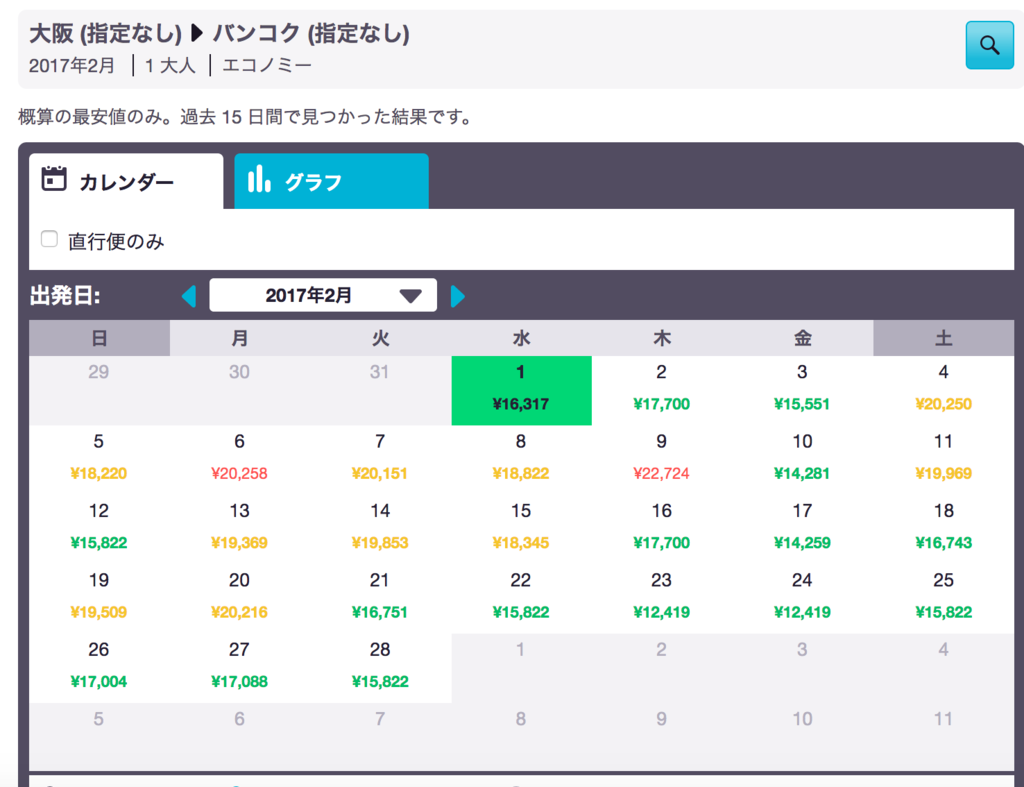This screenshot has width=1024, height=787.
Task: Click February 23 at ¥12,419
Action: (662, 599)
